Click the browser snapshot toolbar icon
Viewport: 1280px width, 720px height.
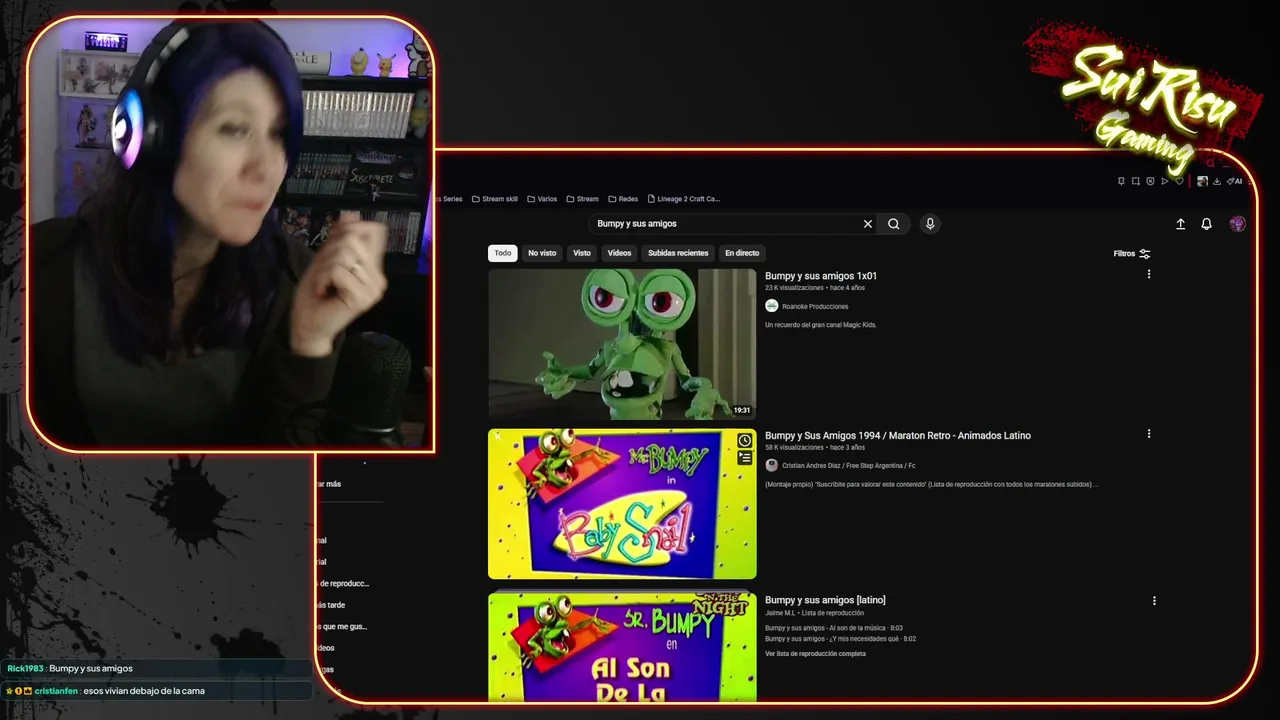tap(1136, 181)
